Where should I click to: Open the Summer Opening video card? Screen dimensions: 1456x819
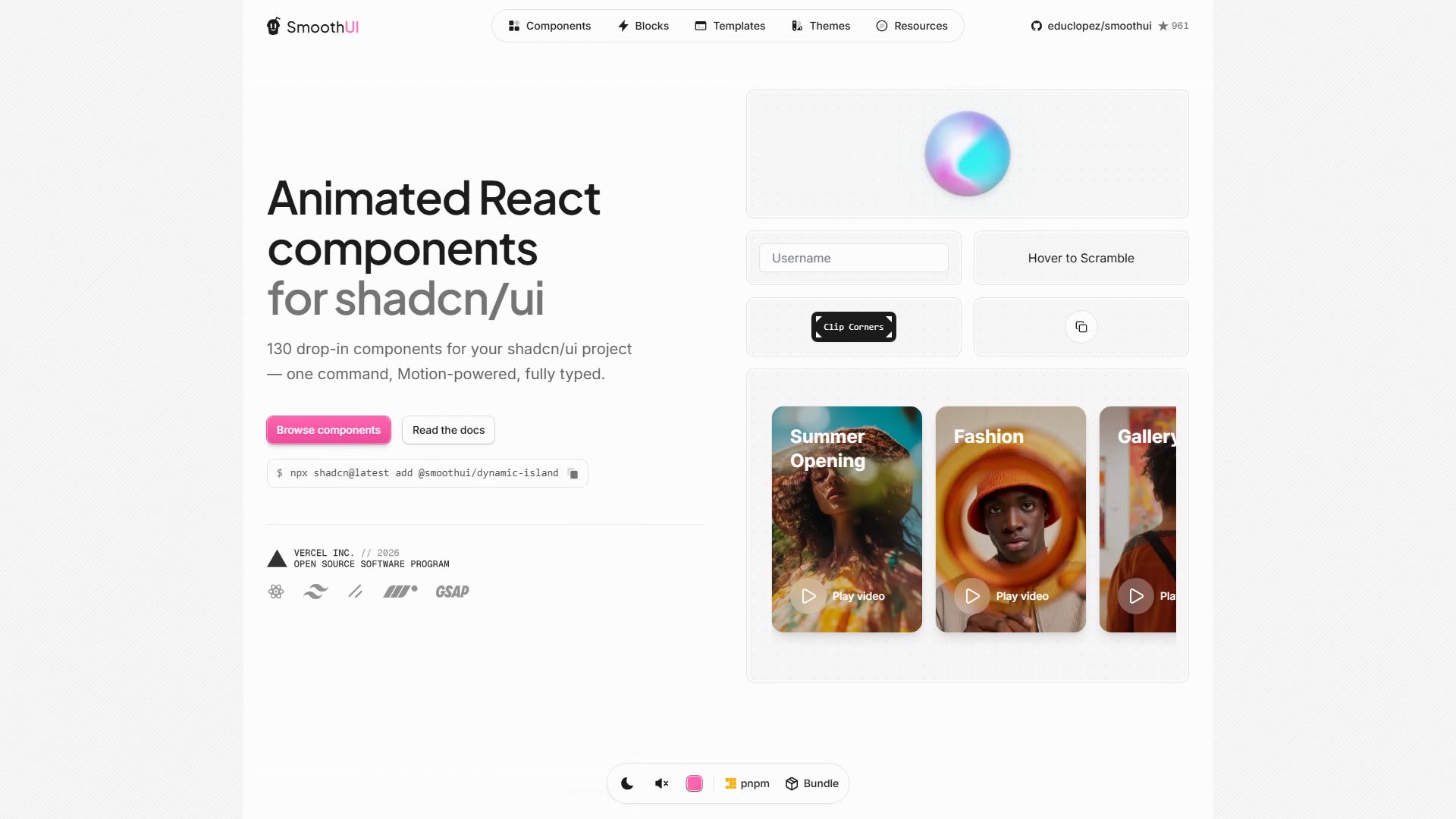(847, 519)
